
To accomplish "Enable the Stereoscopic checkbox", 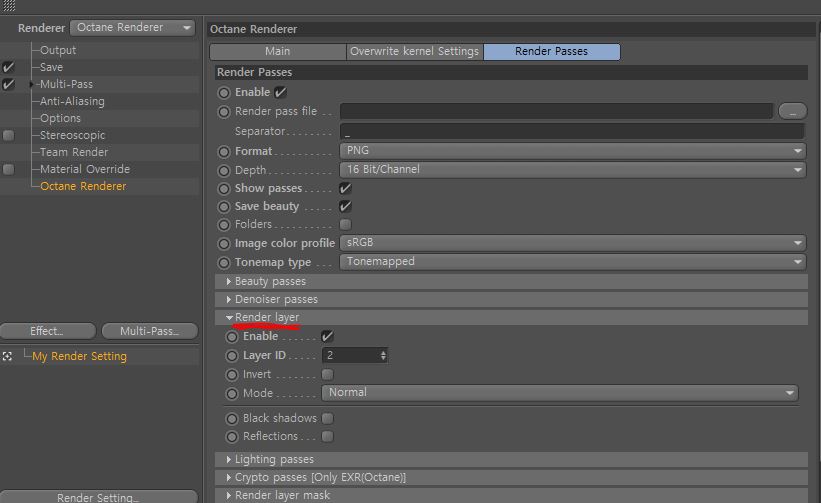I will click(x=8, y=136).
